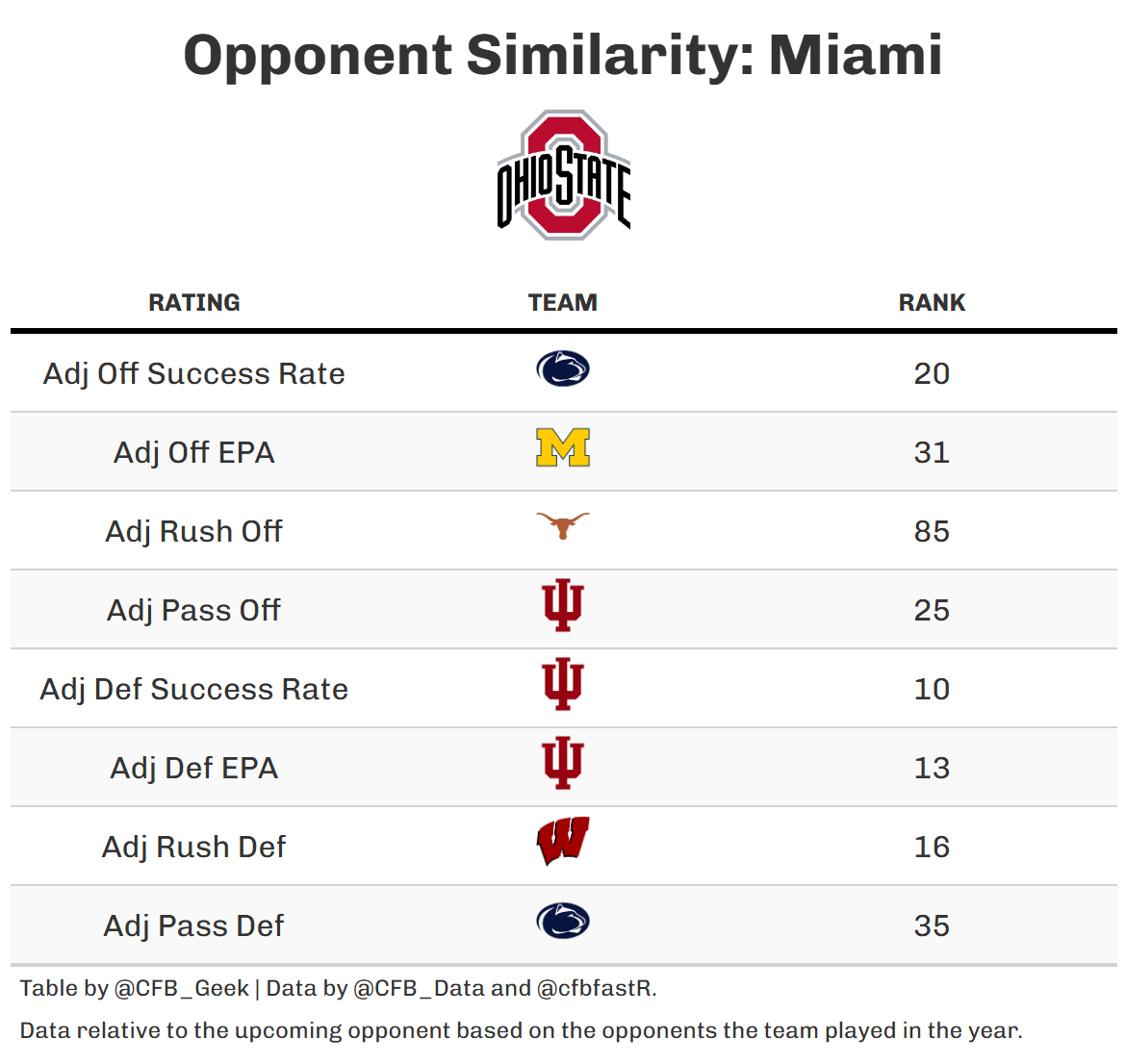Viewport: 1126px width, 1064px height.
Task: Click the Opponent Similarity: Miami title
Action: (x=563, y=55)
